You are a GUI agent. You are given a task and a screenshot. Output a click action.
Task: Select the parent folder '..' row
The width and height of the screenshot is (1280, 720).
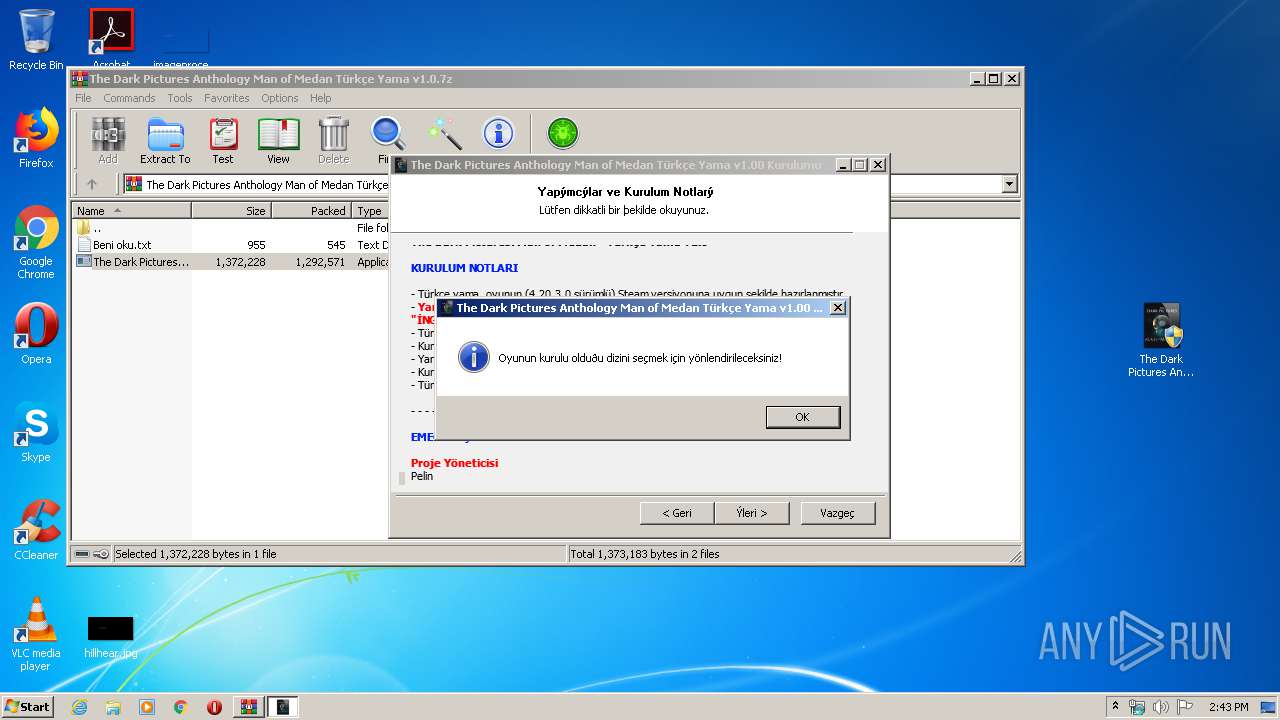pos(231,228)
